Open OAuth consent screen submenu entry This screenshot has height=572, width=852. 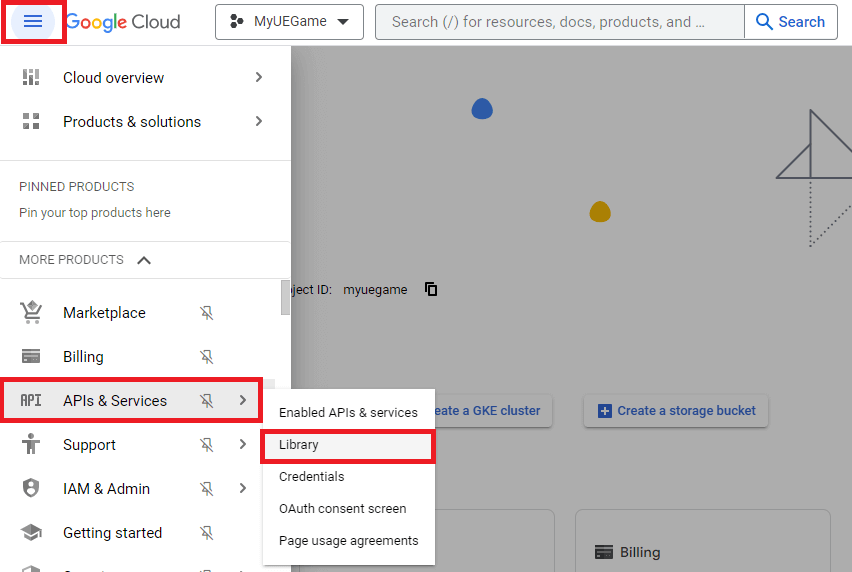click(x=348, y=508)
